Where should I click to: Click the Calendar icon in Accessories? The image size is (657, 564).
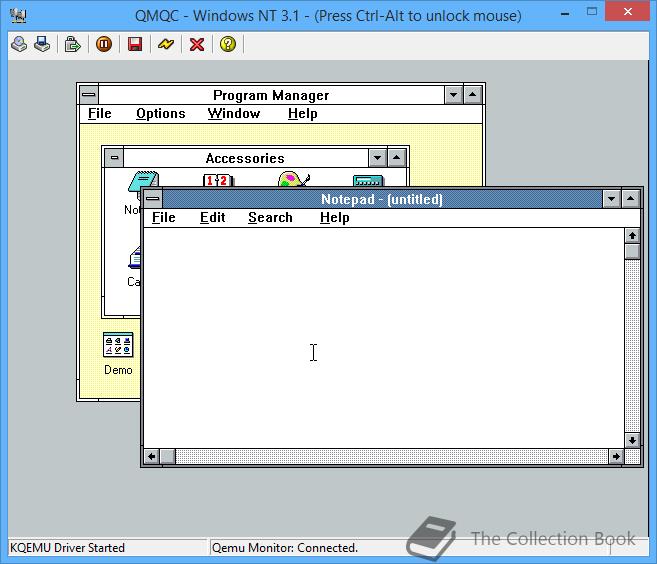[218, 180]
